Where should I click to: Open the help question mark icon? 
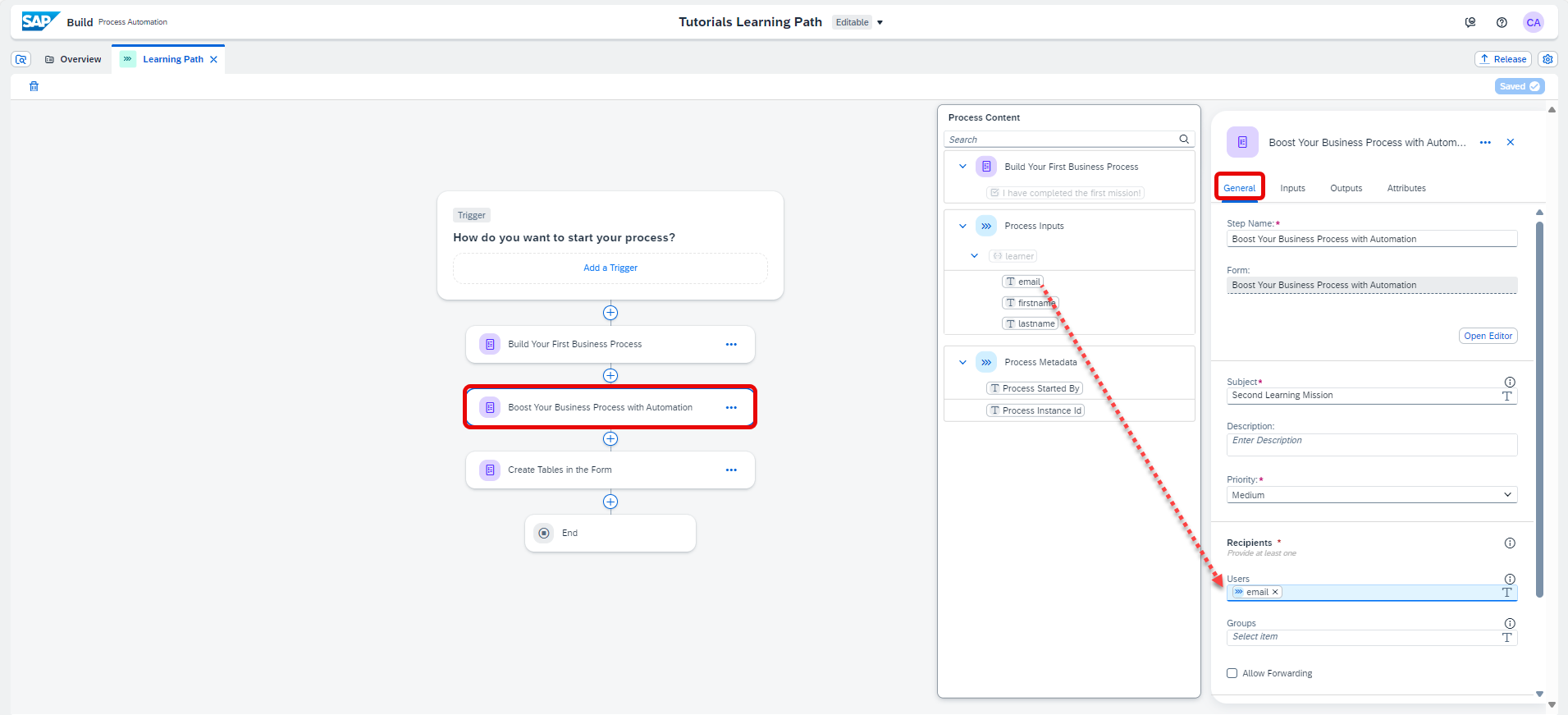tap(1502, 22)
